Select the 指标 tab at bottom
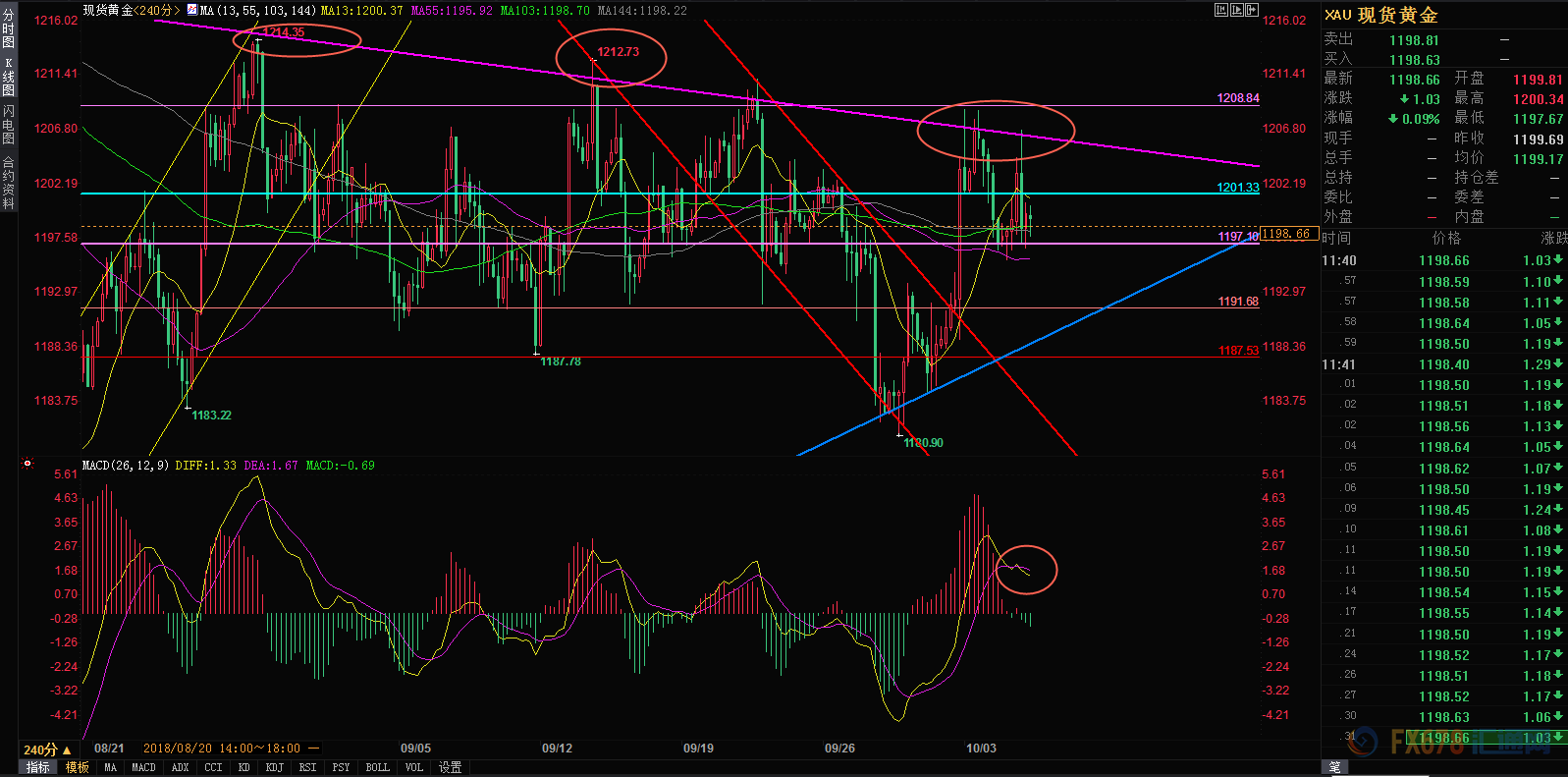The image size is (1568, 777). [x=37, y=767]
